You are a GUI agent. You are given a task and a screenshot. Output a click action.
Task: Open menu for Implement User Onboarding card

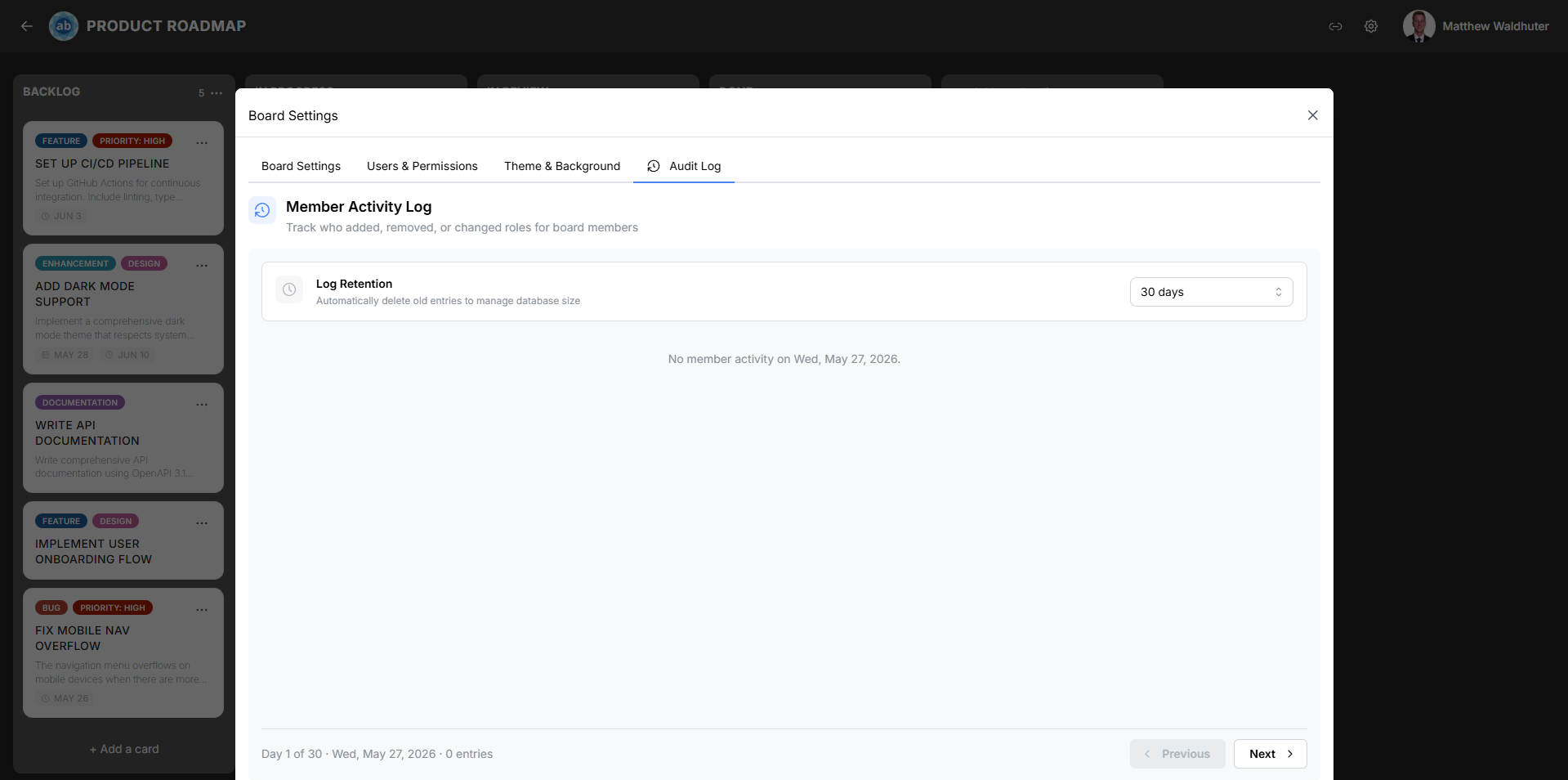202,523
